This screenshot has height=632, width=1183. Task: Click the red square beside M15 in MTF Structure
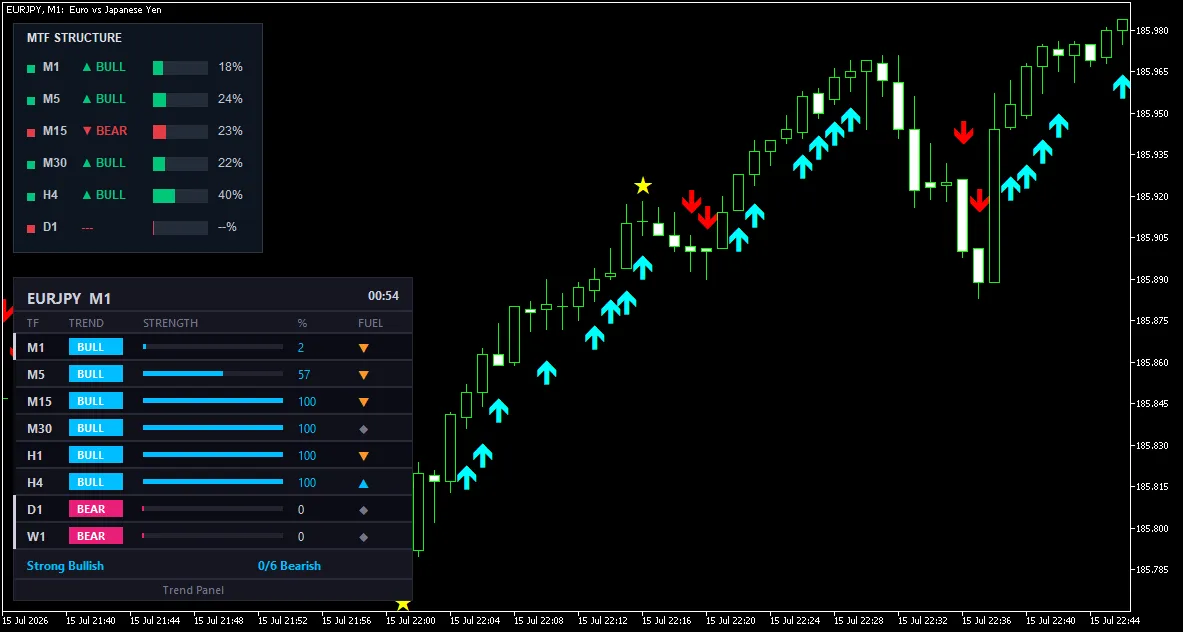pyautogui.click(x=31, y=133)
